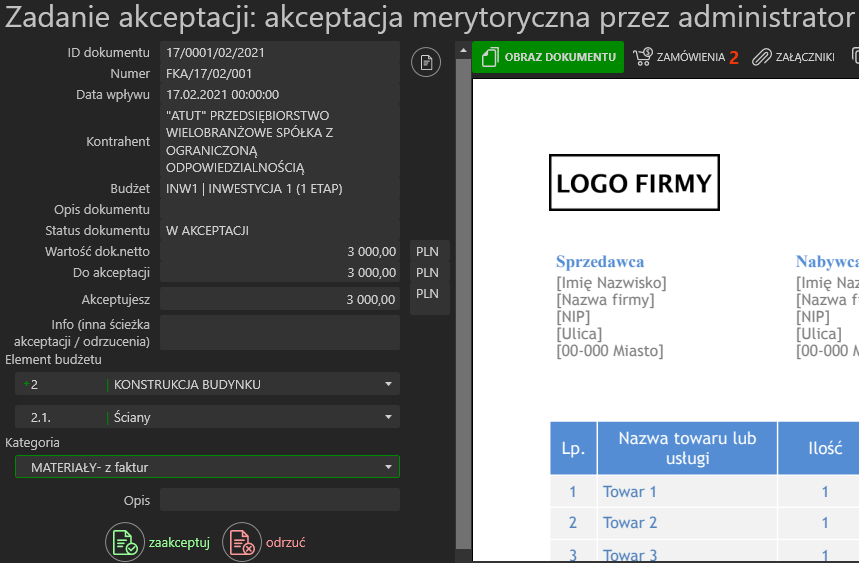The height and width of the screenshot is (563, 859).
Task: Click the Kontrahent name "ATUT" PRZEDSIĘBIORSTWO
Action: 248,116
